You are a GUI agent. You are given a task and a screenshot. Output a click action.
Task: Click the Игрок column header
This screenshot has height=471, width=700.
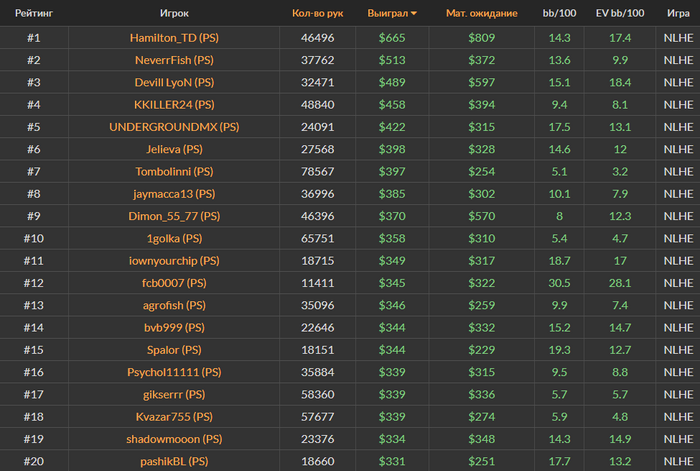(x=174, y=14)
